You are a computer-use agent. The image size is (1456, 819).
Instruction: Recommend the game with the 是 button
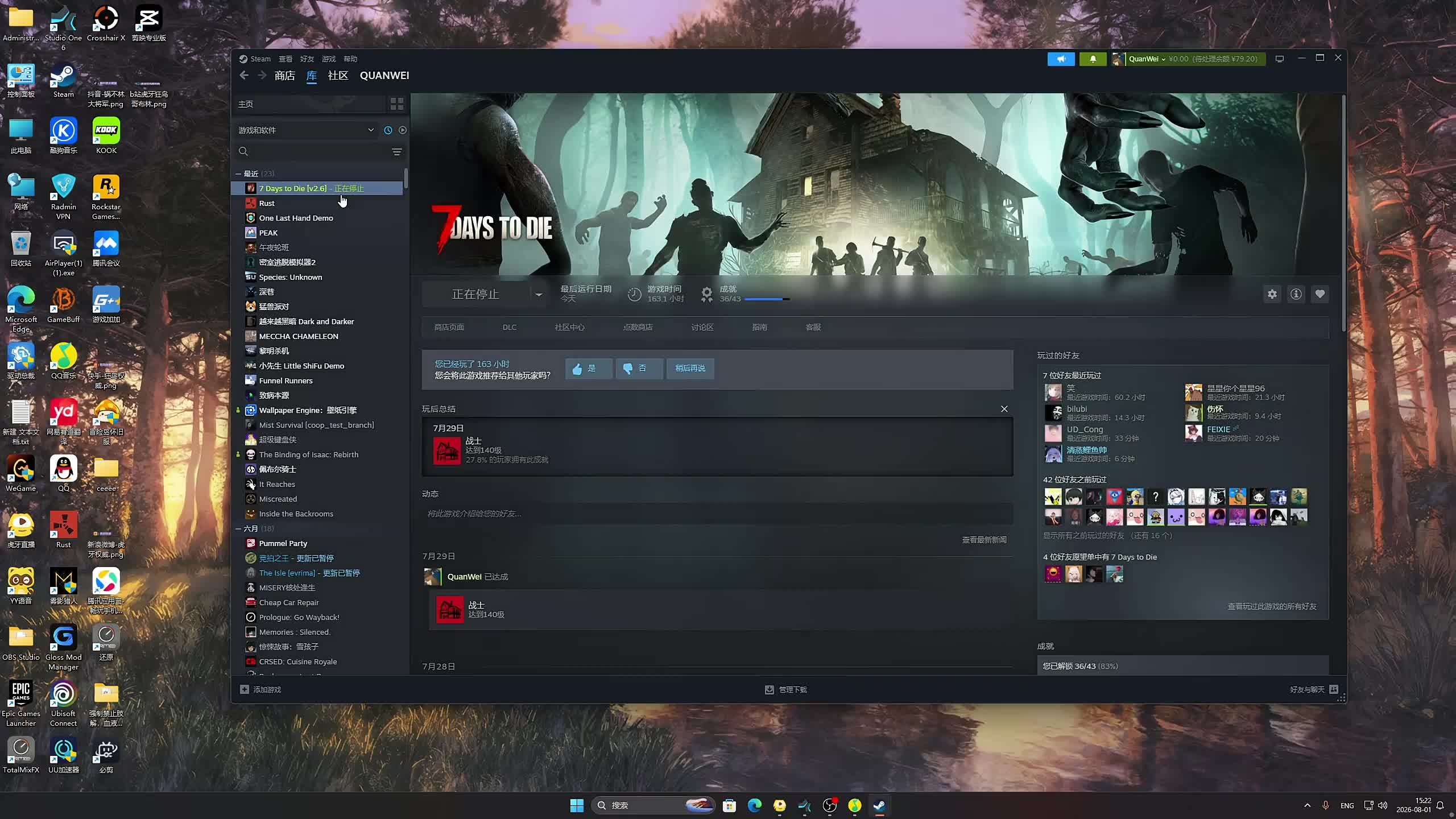[589, 369]
